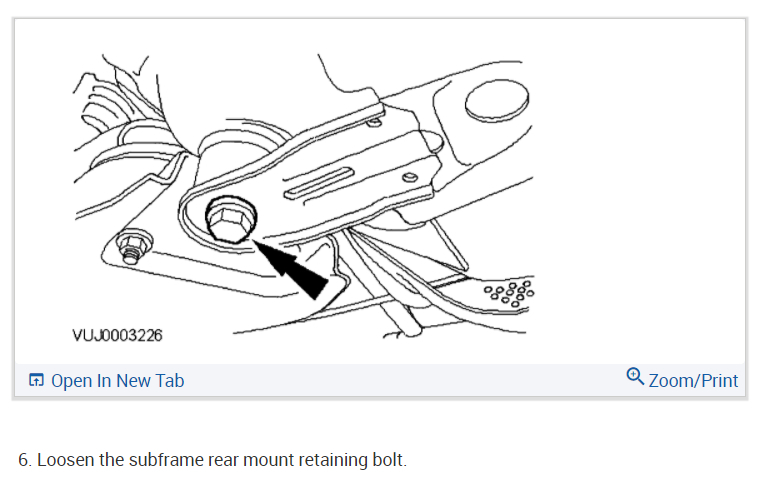Viewport: 775px width, 495px height.
Task: Click the cluster of small perforated holes
Action: pos(510,294)
